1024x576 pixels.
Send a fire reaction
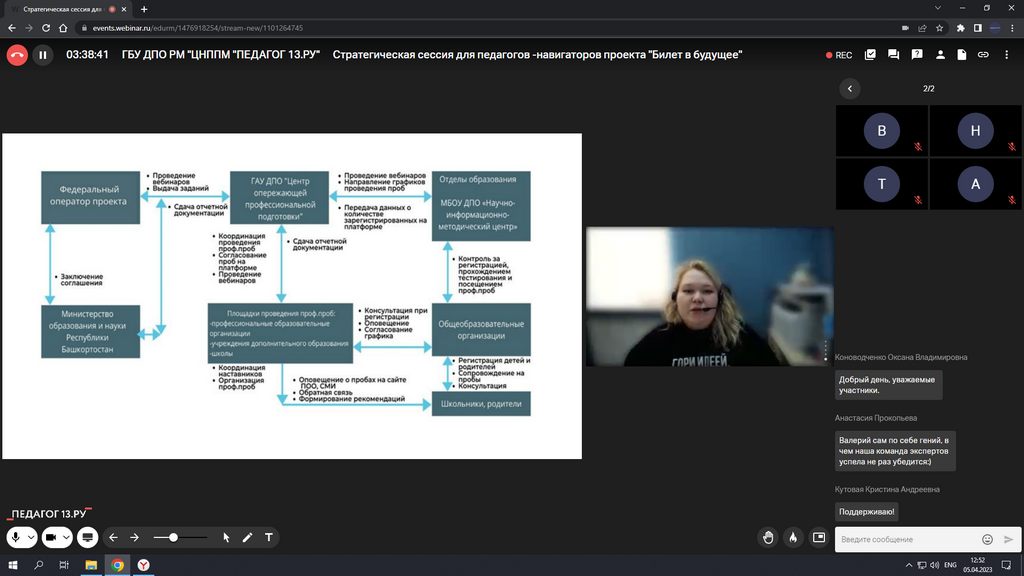click(793, 537)
